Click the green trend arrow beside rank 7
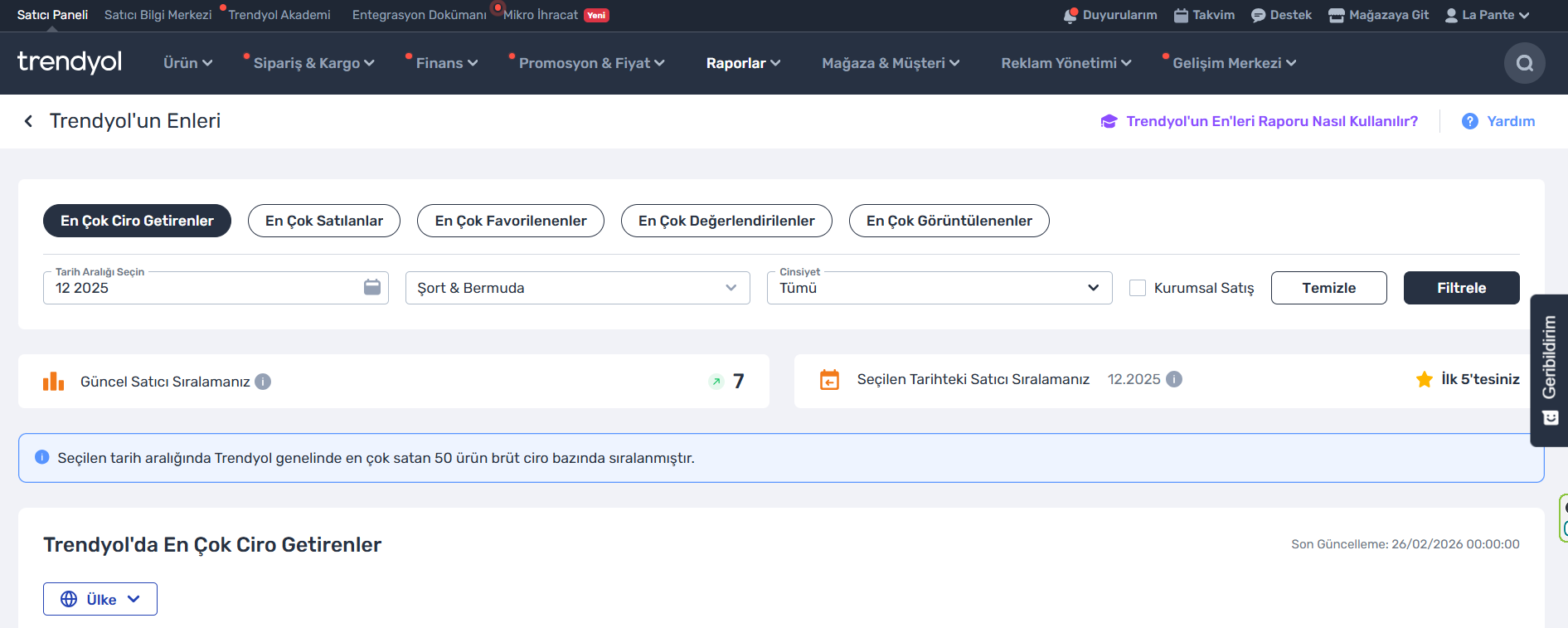 (x=716, y=382)
